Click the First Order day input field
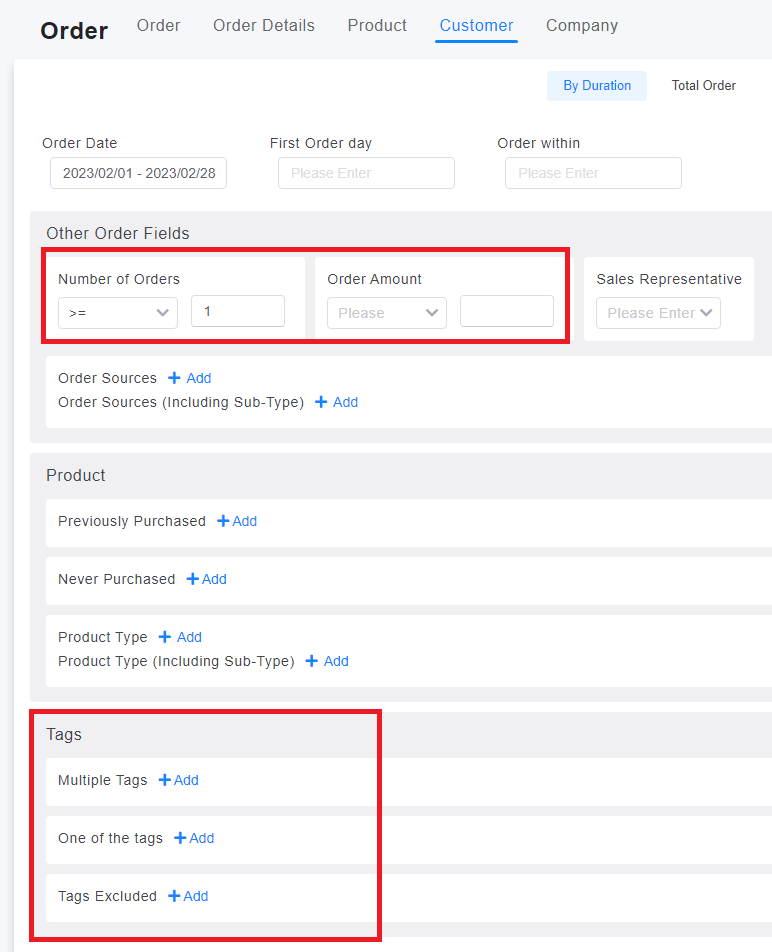The width and height of the screenshot is (772, 952). [x=366, y=173]
